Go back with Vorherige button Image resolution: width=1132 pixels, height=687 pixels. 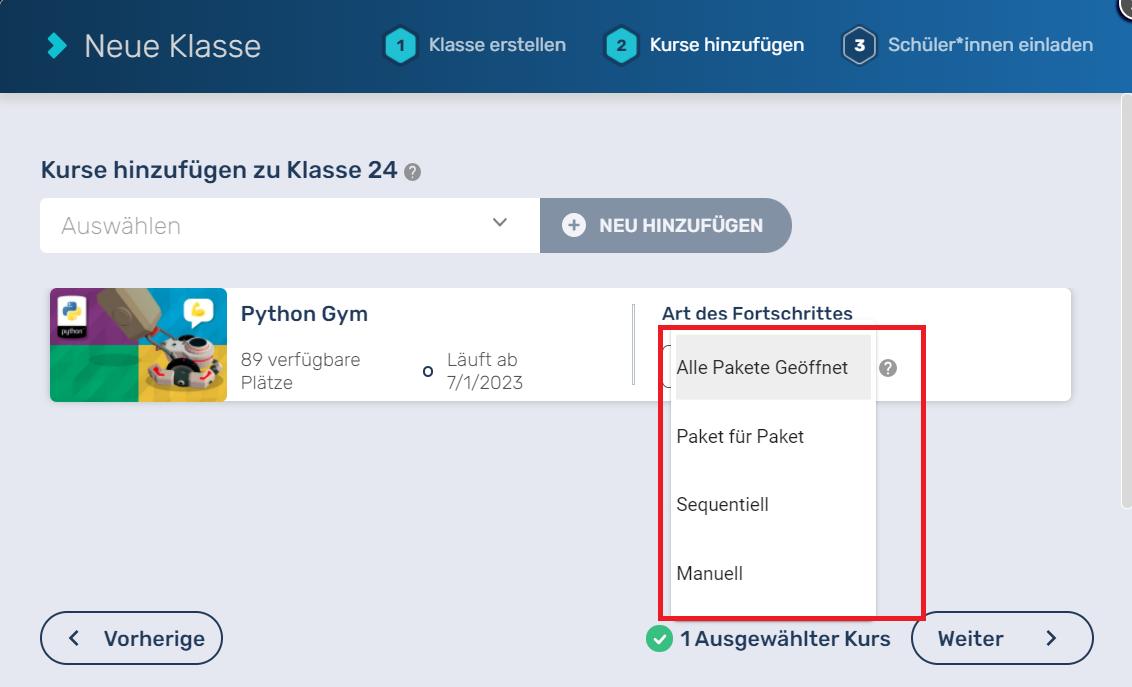coord(131,638)
